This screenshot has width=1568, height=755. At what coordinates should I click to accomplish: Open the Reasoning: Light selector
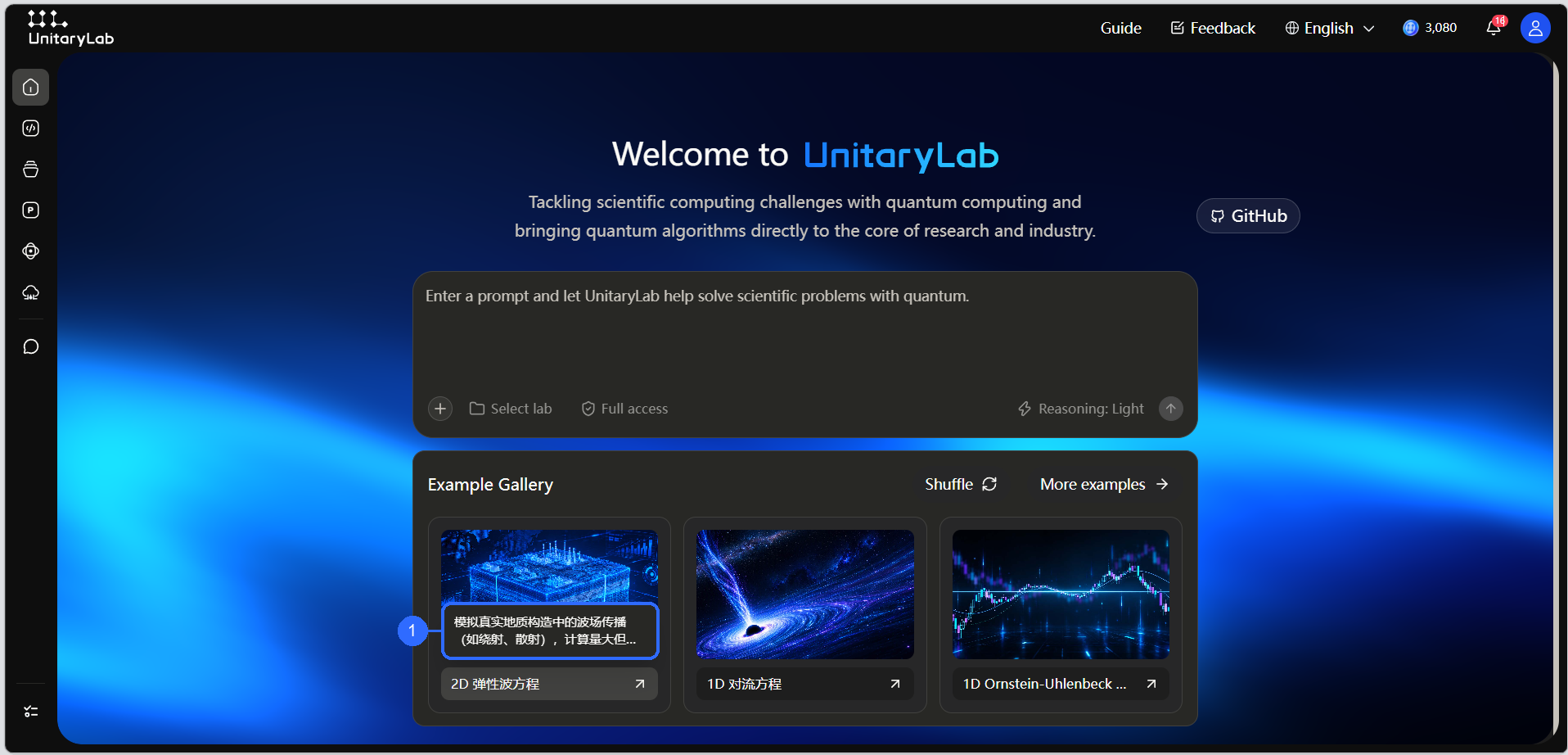1081,409
